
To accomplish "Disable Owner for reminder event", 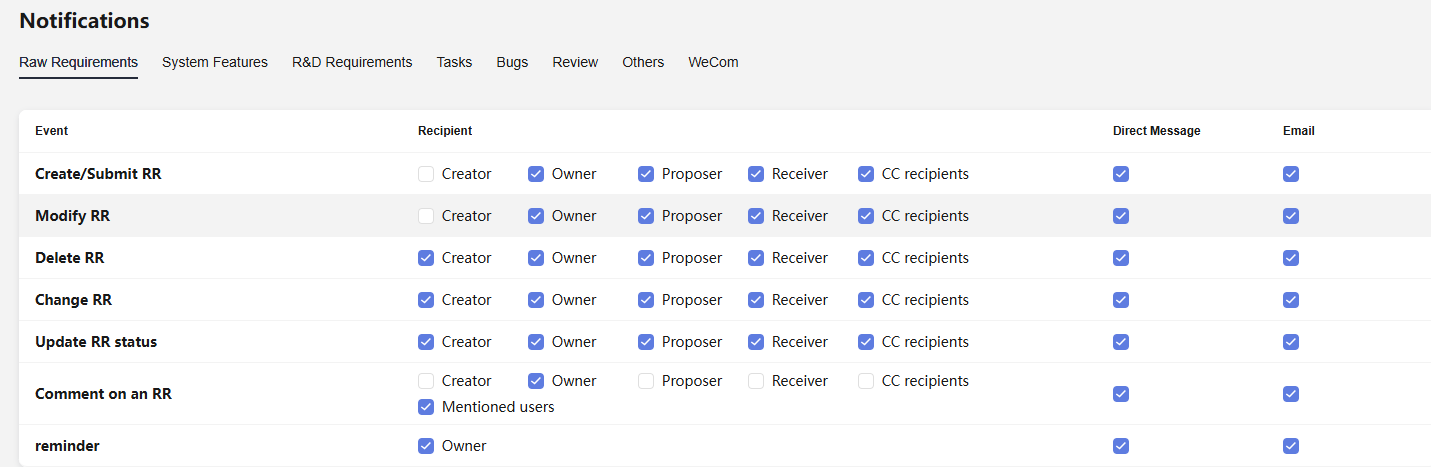I will (x=426, y=446).
